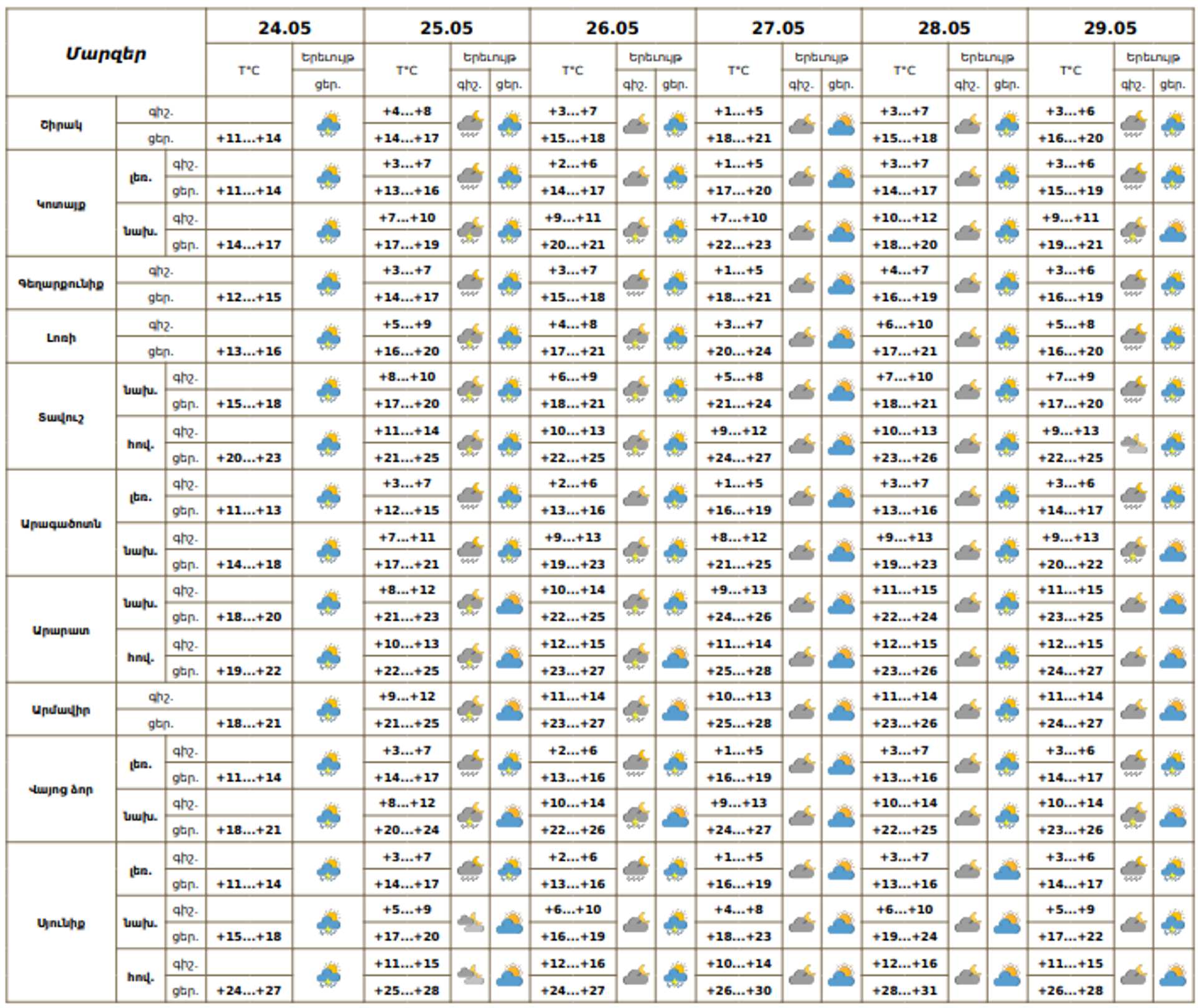
Task: Click Գեղարքունիք night weather icon for 26.05
Action: tap(636, 284)
